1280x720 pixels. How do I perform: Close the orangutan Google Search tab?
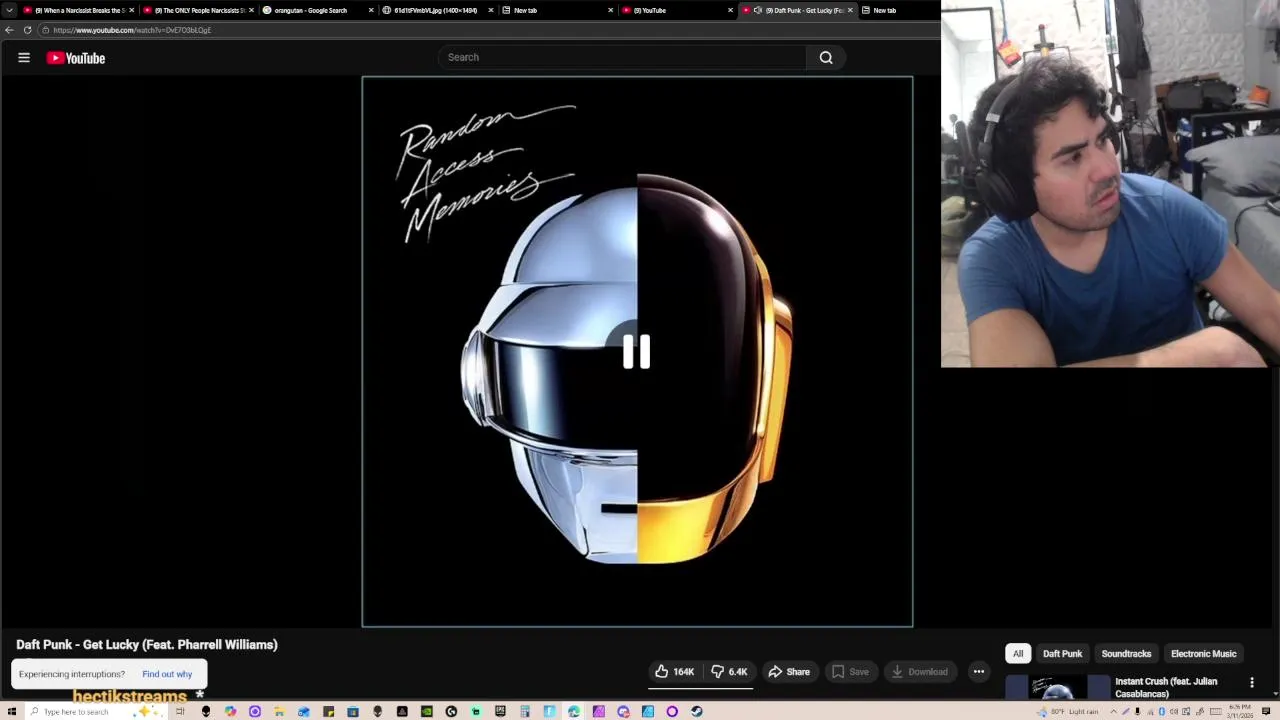371,10
